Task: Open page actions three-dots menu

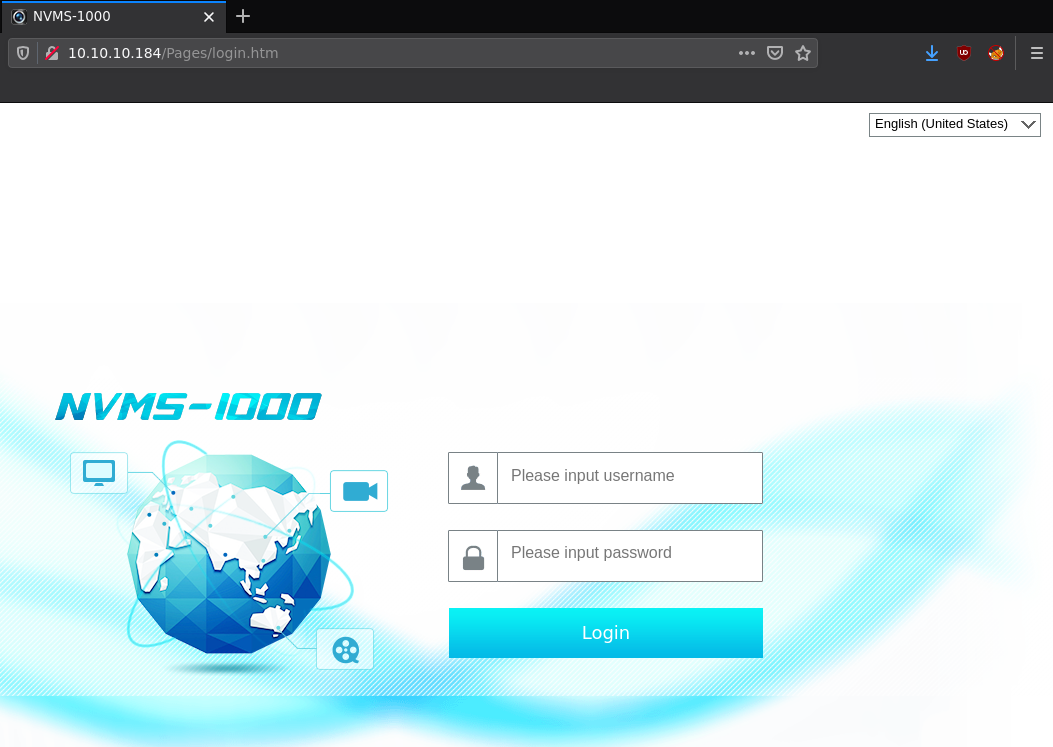Action: [x=747, y=53]
